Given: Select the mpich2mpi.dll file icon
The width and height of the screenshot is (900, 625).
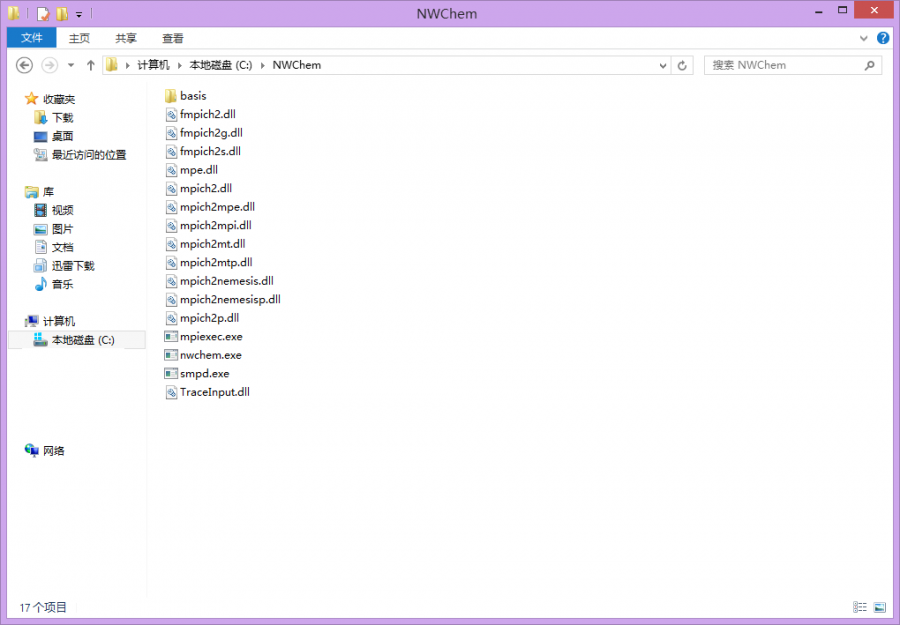Looking at the screenshot, I should click(171, 225).
